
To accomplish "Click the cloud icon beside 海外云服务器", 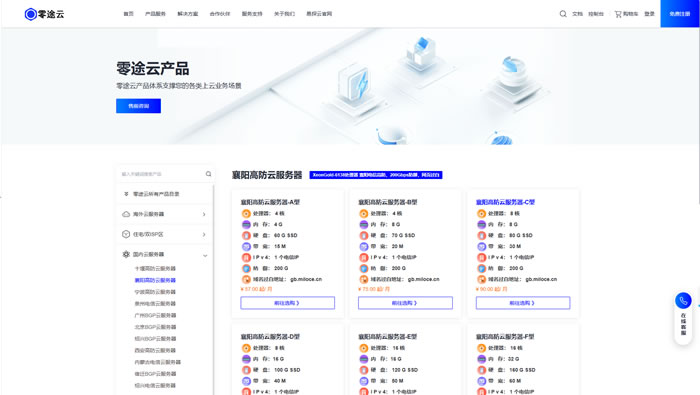I will click(126, 214).
